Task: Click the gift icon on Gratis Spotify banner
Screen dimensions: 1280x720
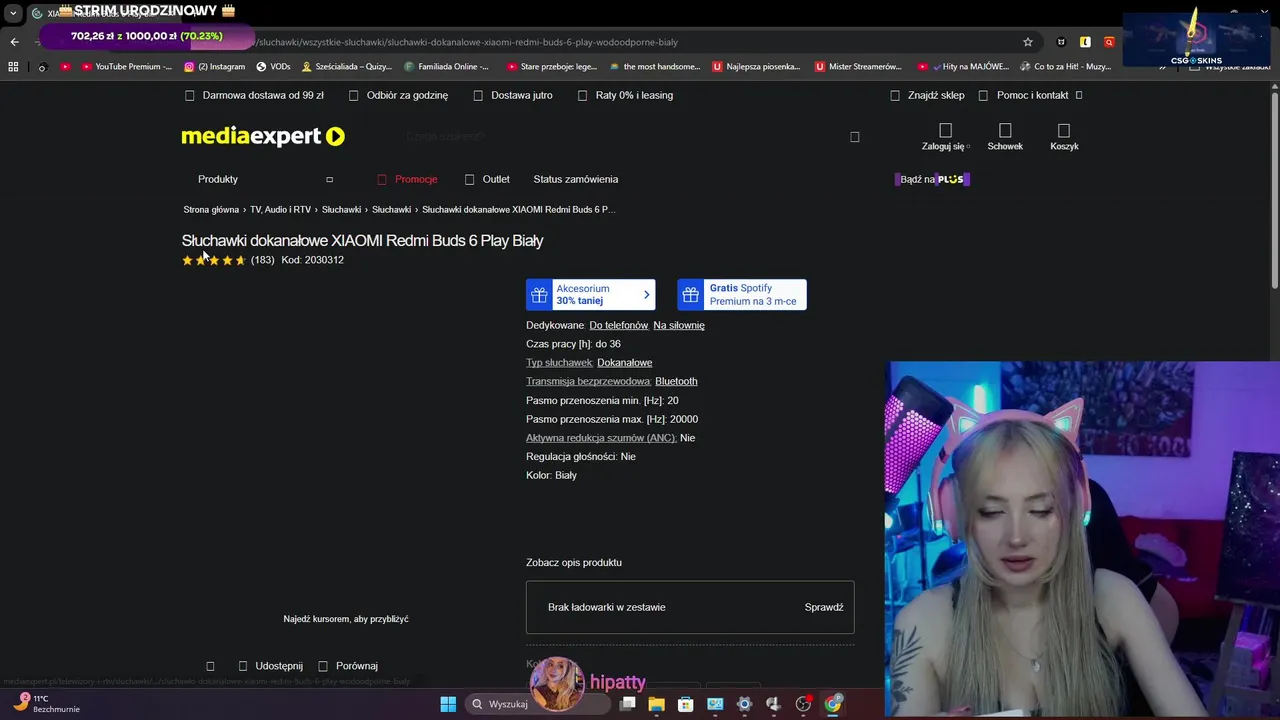Action: 690,295
